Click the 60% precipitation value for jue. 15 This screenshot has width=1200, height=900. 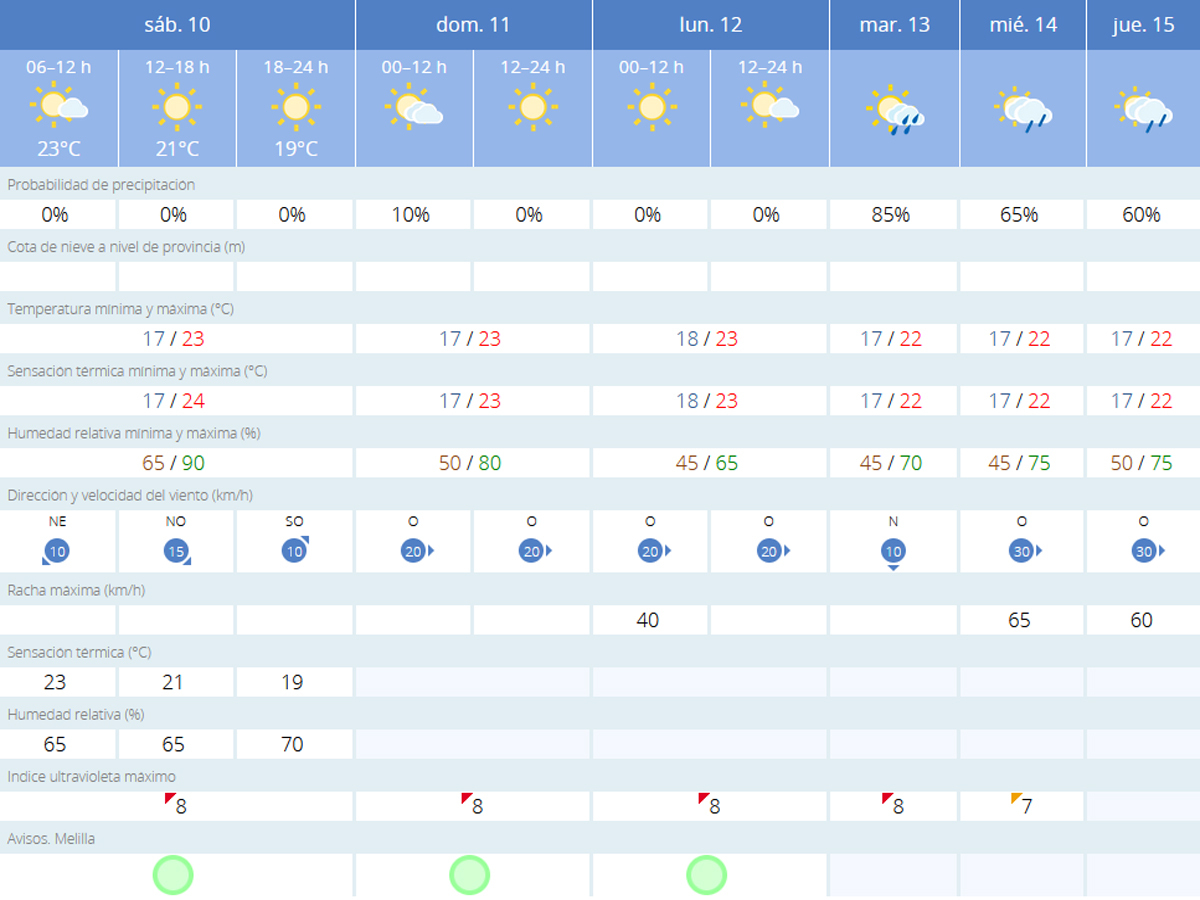coord(1143,214)
